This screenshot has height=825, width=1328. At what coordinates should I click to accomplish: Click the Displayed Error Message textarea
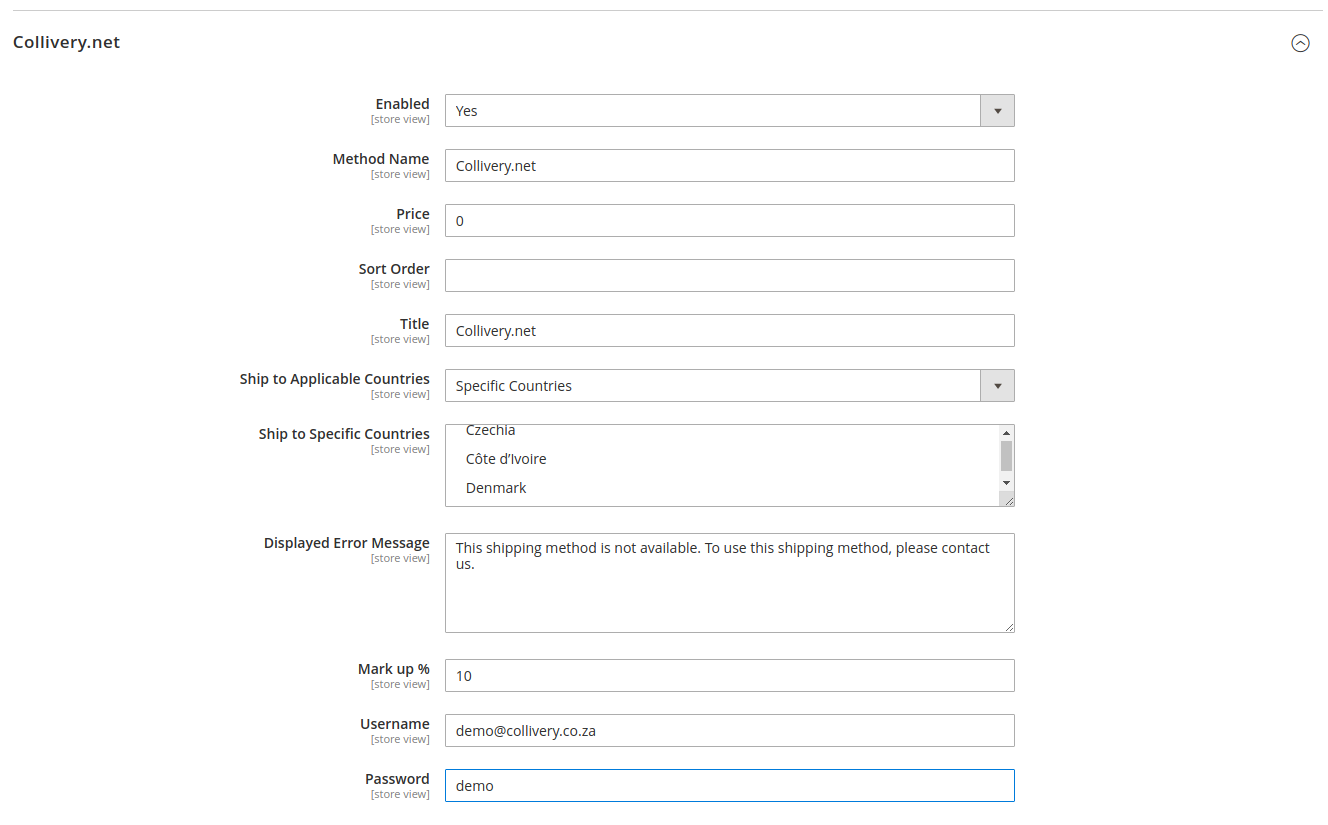729,583
